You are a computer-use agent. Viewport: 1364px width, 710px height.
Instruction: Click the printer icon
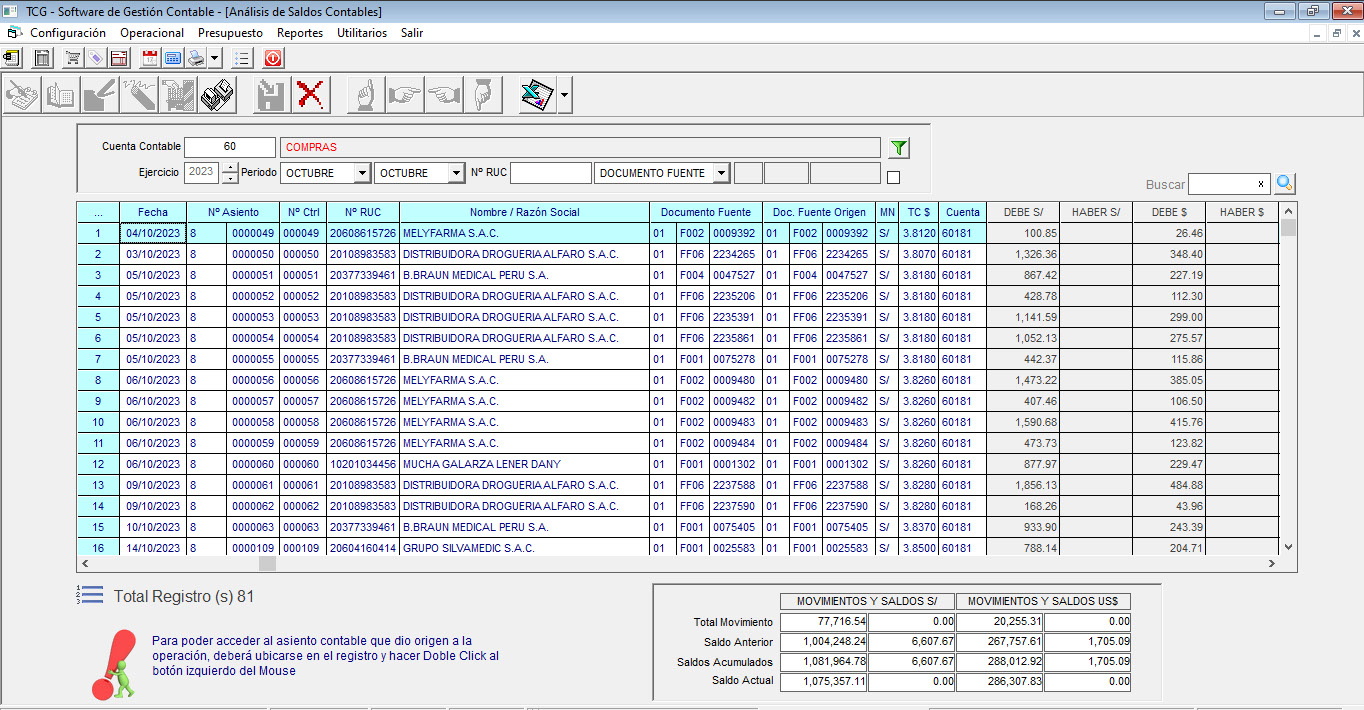point(197,58)
